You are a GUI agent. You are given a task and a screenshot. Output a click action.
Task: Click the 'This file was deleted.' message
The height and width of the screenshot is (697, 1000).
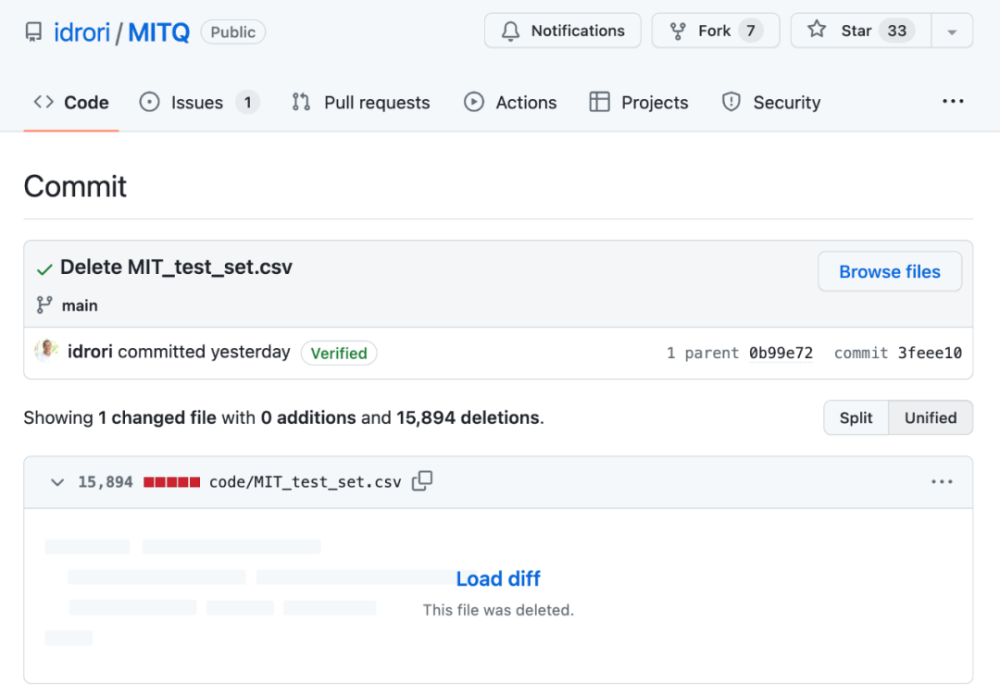point(498,610)
